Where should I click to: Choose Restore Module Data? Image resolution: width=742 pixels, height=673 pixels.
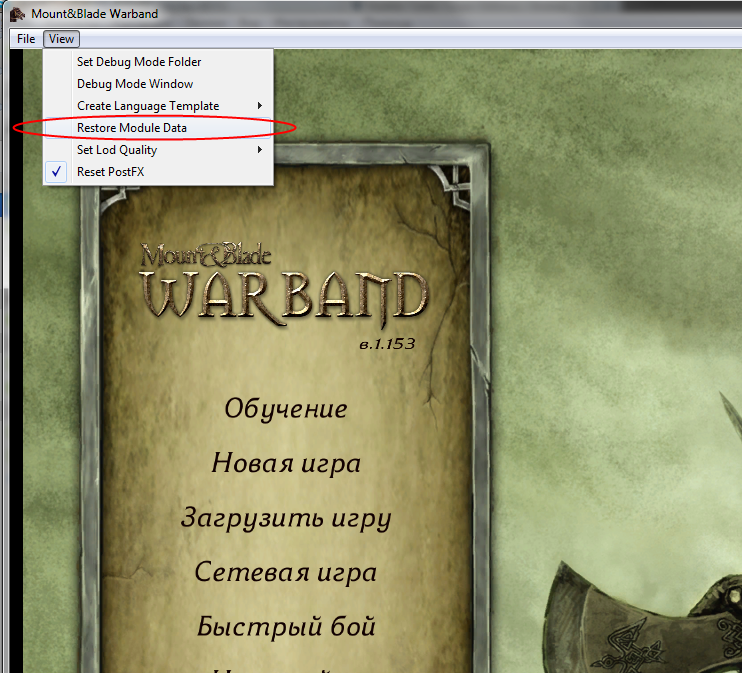click(x=158, y=128)
